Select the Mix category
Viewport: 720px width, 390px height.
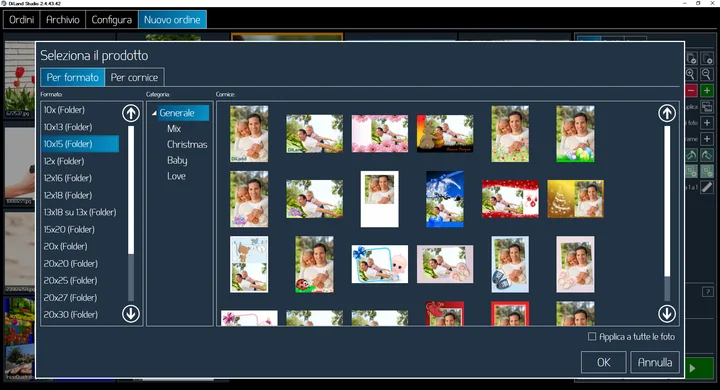coord(174,129)
